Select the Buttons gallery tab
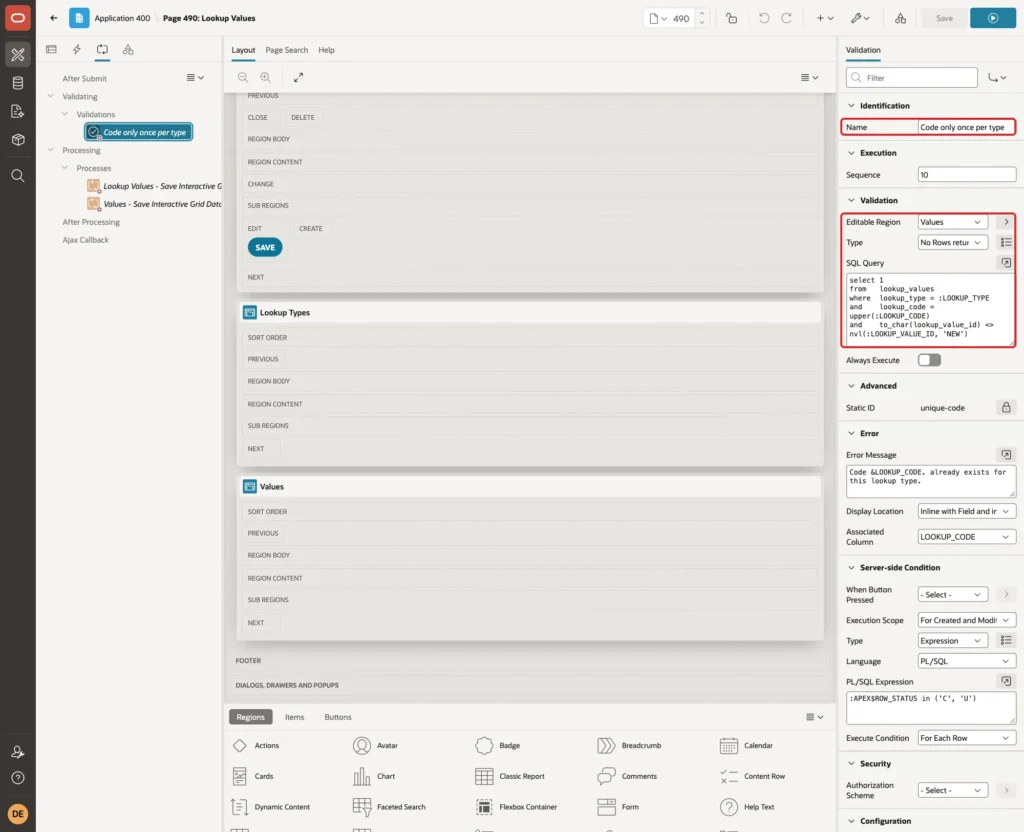Screen dimensions: 1024x832 [338, 717]
